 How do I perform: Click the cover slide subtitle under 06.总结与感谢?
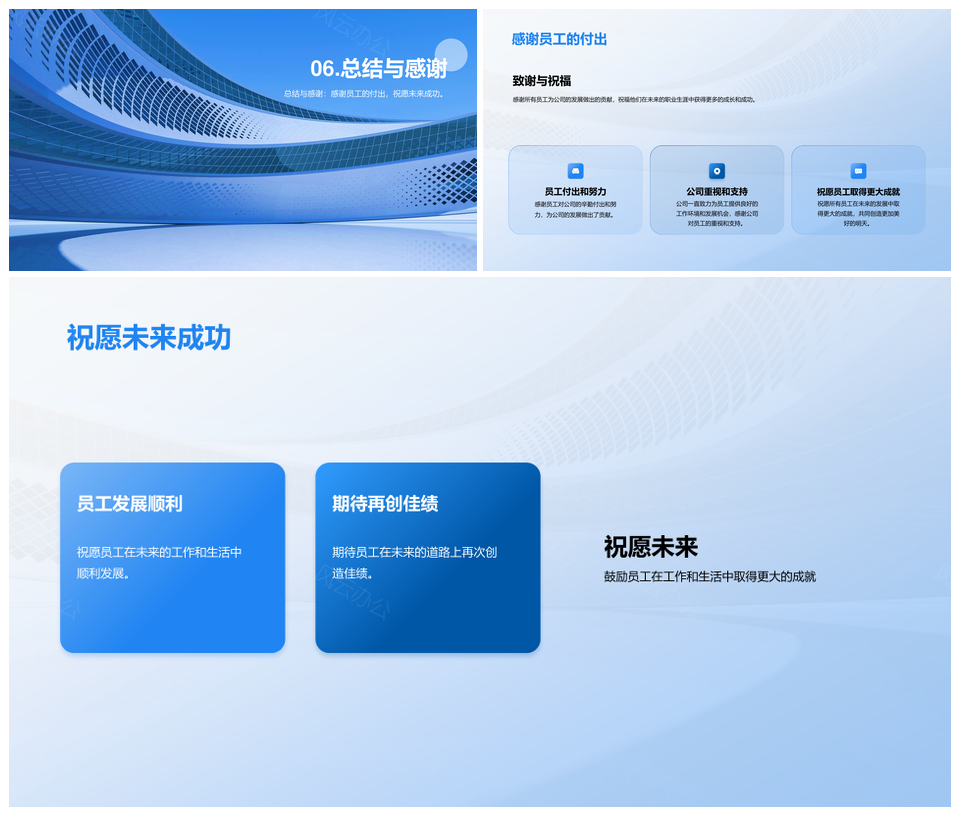coord(364,94)
